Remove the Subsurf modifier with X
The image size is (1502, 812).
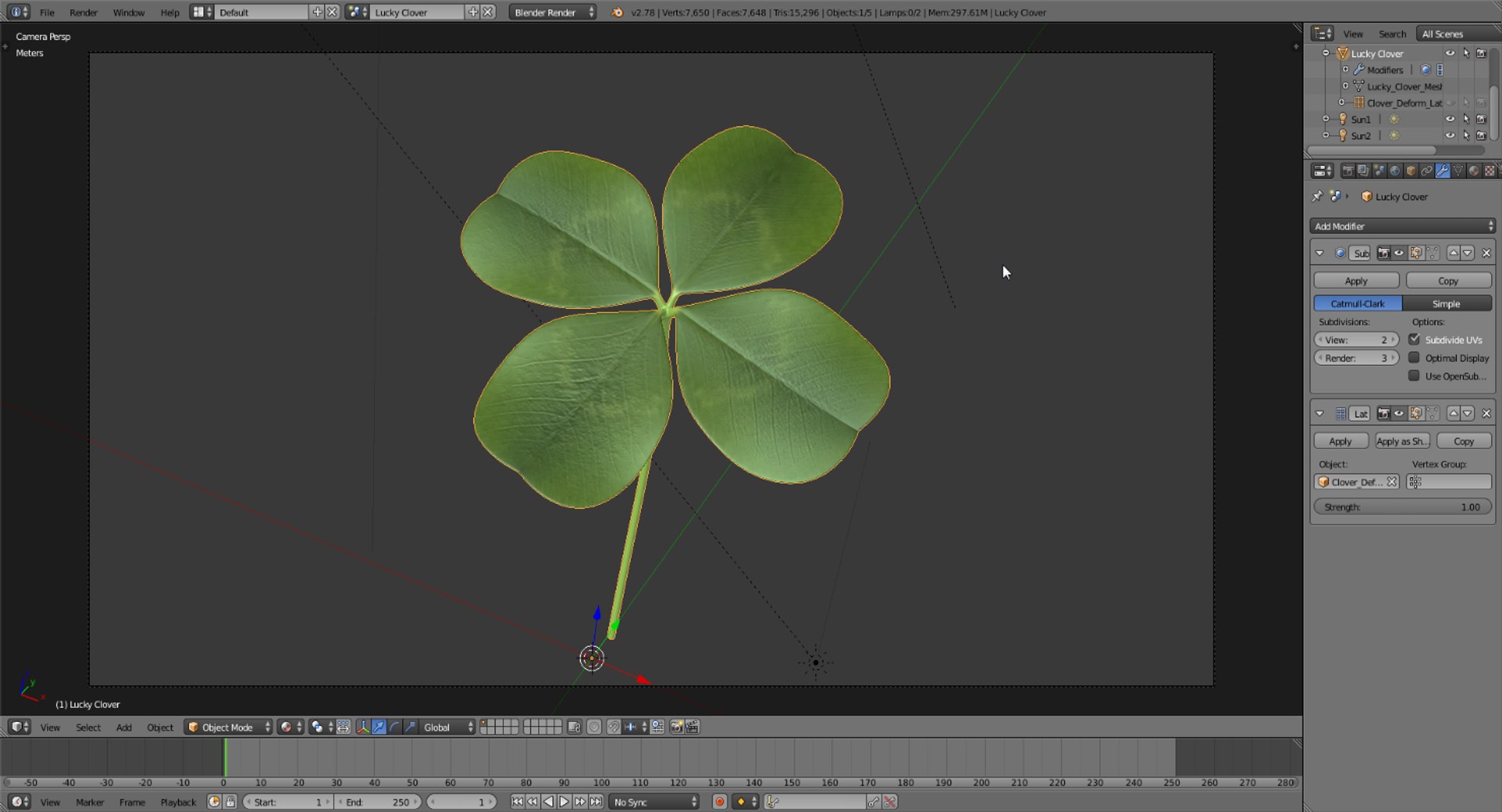point(1486,253)
